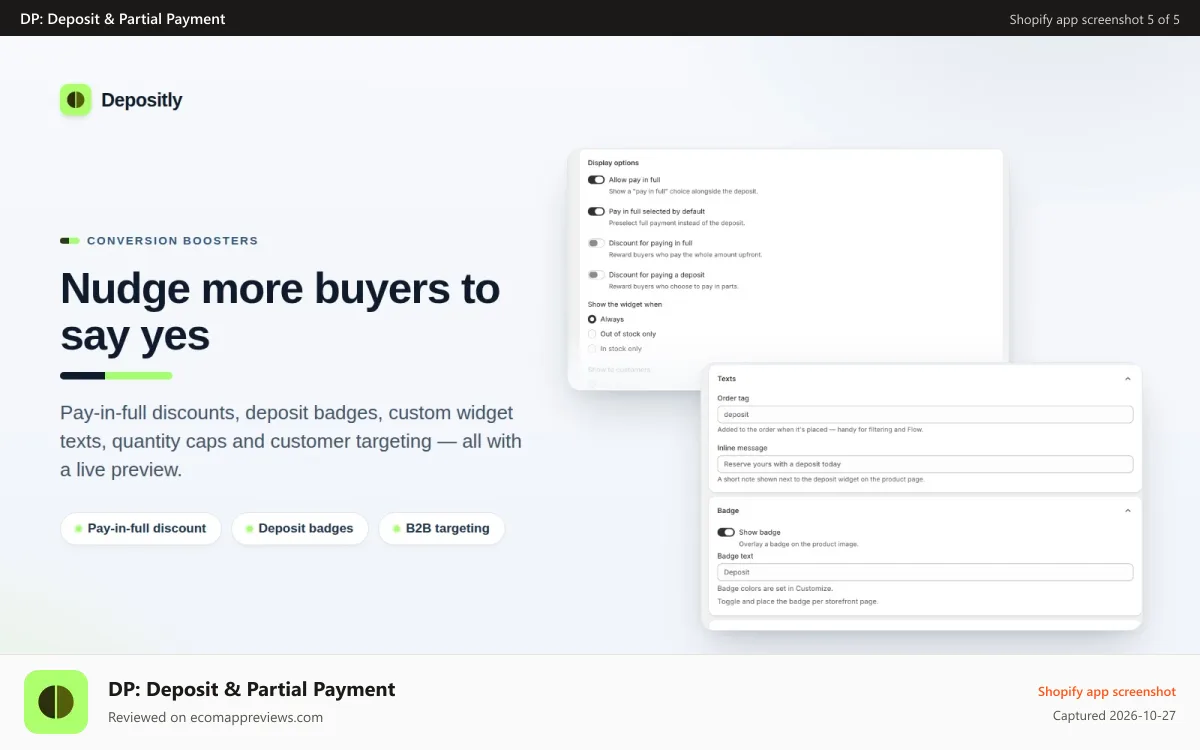This screenshot has height=750, width=1200.
Task: Toggle Pay in full selected by default
Action: 596,212
